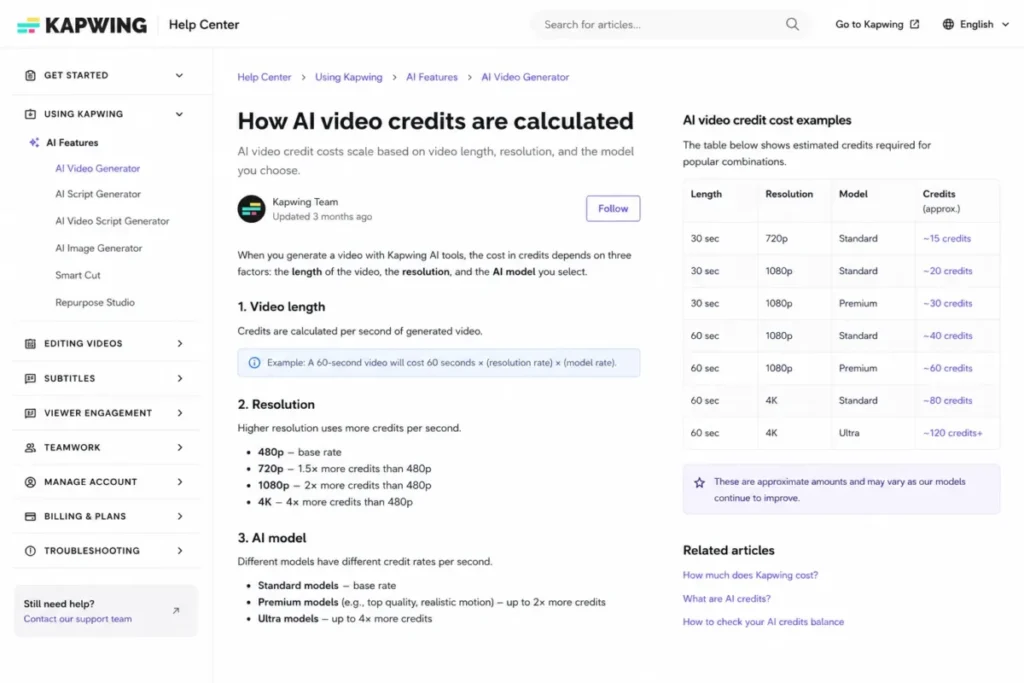The image size is (1024, 683).
Task: Click the Editing Videos section icon
Action: 30,343
